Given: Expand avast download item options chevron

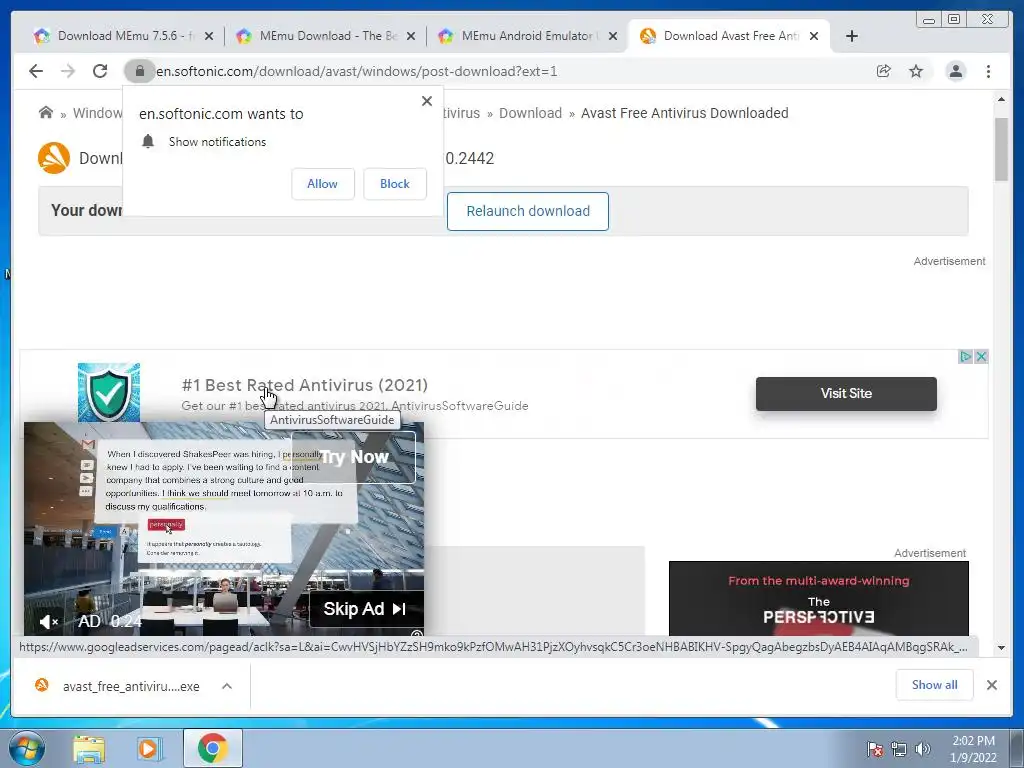Looking at the screenshot, I should (x=227, y=686).
